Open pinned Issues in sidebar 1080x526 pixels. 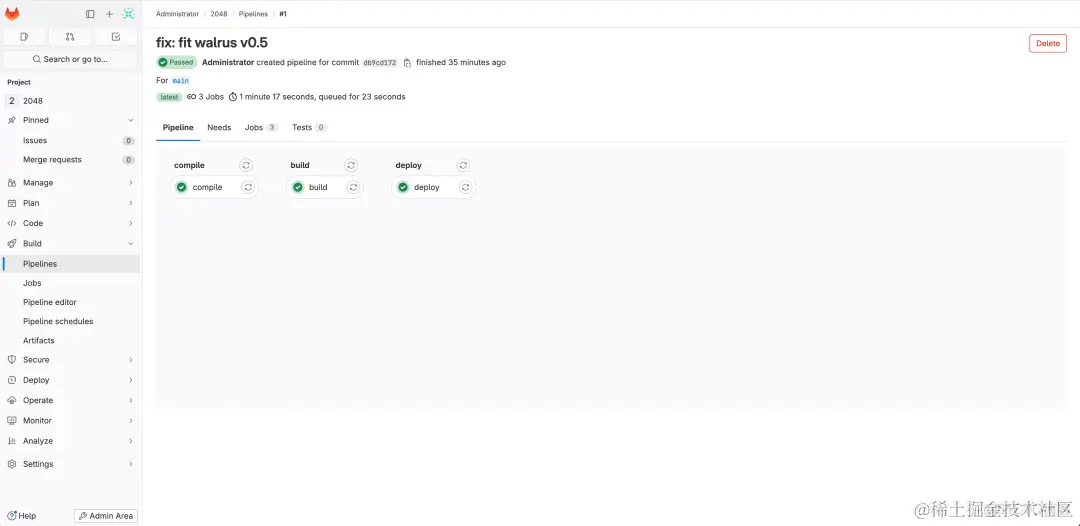click(x=70, y=140)
